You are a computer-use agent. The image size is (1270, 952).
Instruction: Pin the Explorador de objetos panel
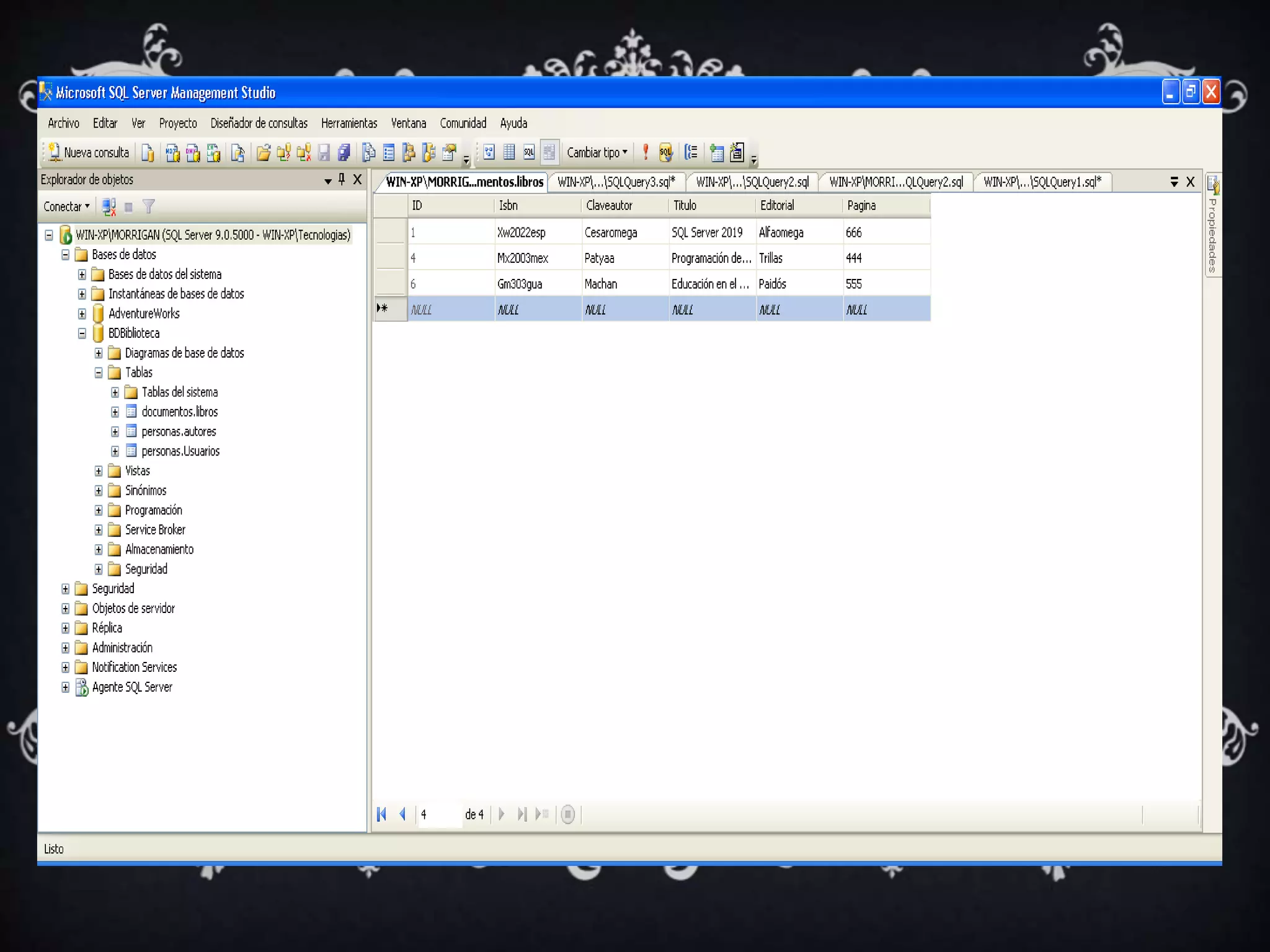[342, 180]
